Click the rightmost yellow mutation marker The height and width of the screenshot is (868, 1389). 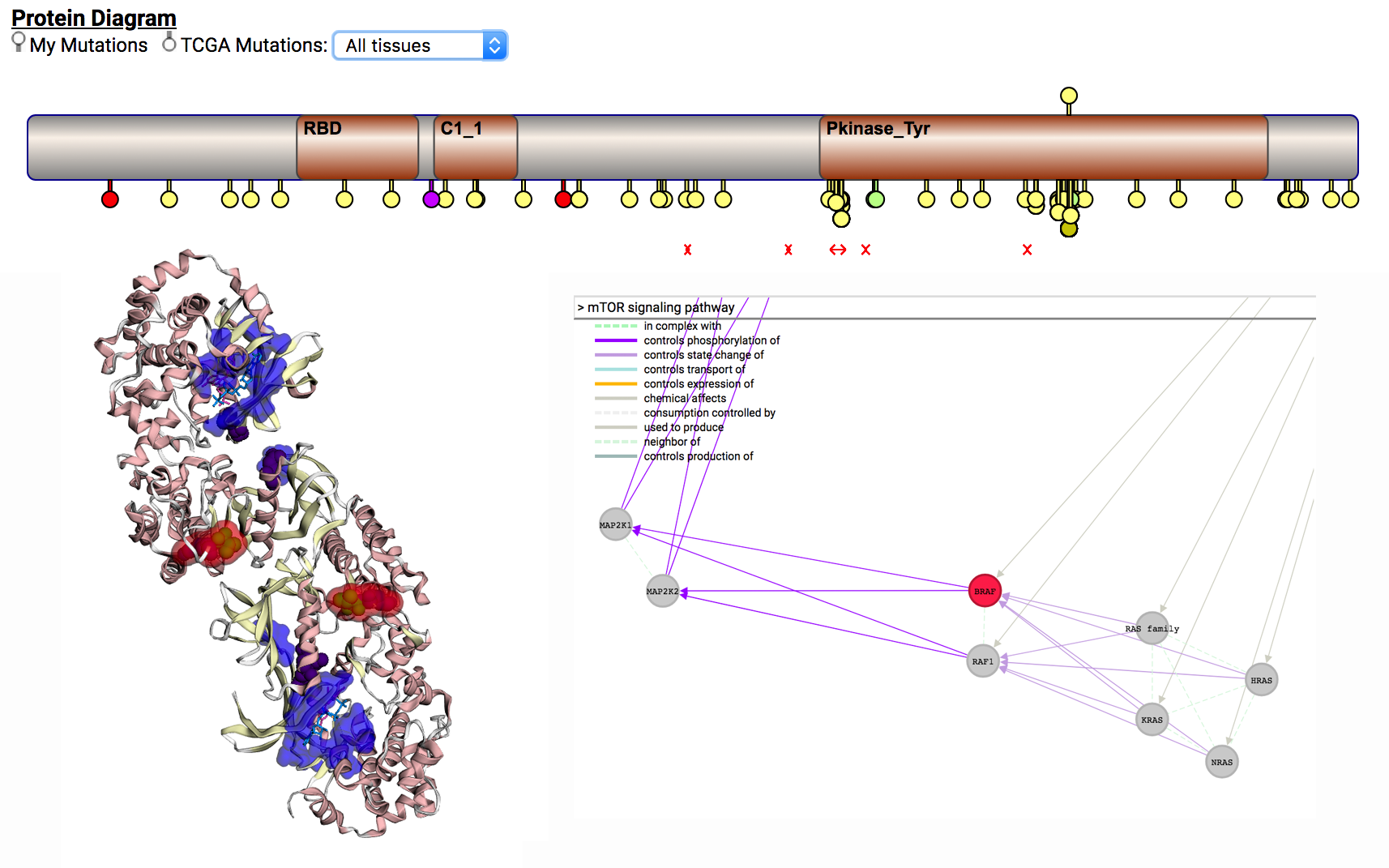point(1350,199)
